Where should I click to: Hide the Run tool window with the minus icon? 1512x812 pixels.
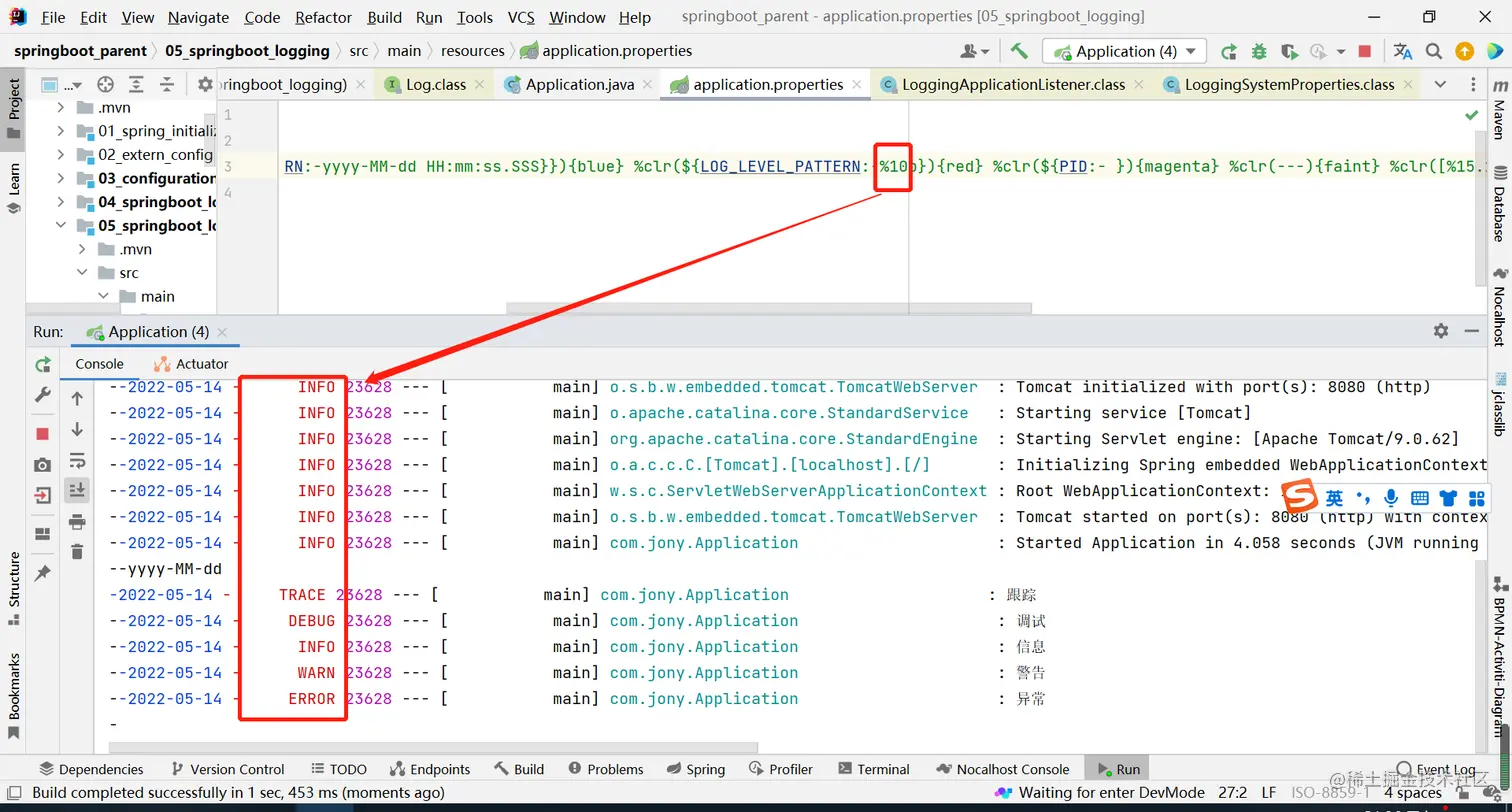pyautogui.click(x=1471, y=331)
